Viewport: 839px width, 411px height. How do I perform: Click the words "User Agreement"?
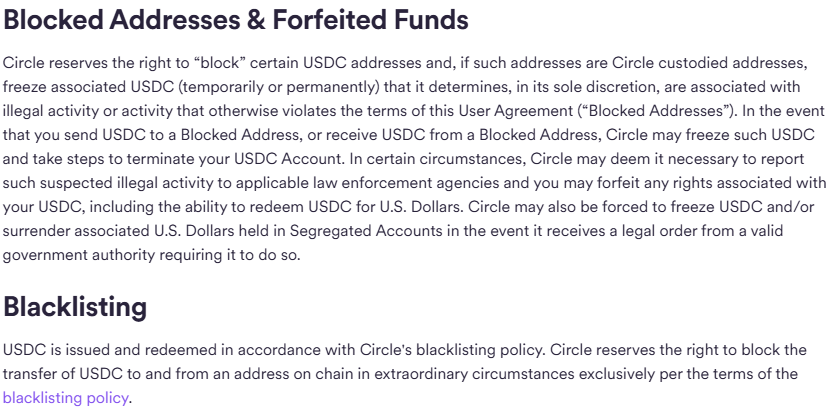[516, 111]
